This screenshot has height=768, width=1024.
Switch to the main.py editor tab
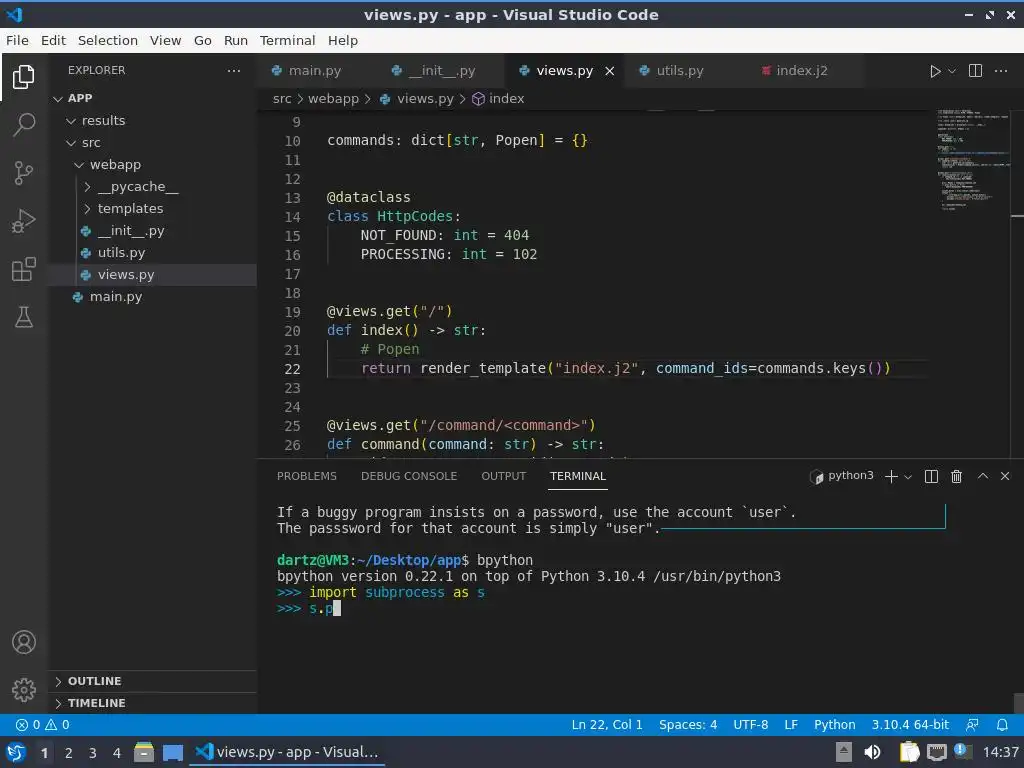[313, 71]
